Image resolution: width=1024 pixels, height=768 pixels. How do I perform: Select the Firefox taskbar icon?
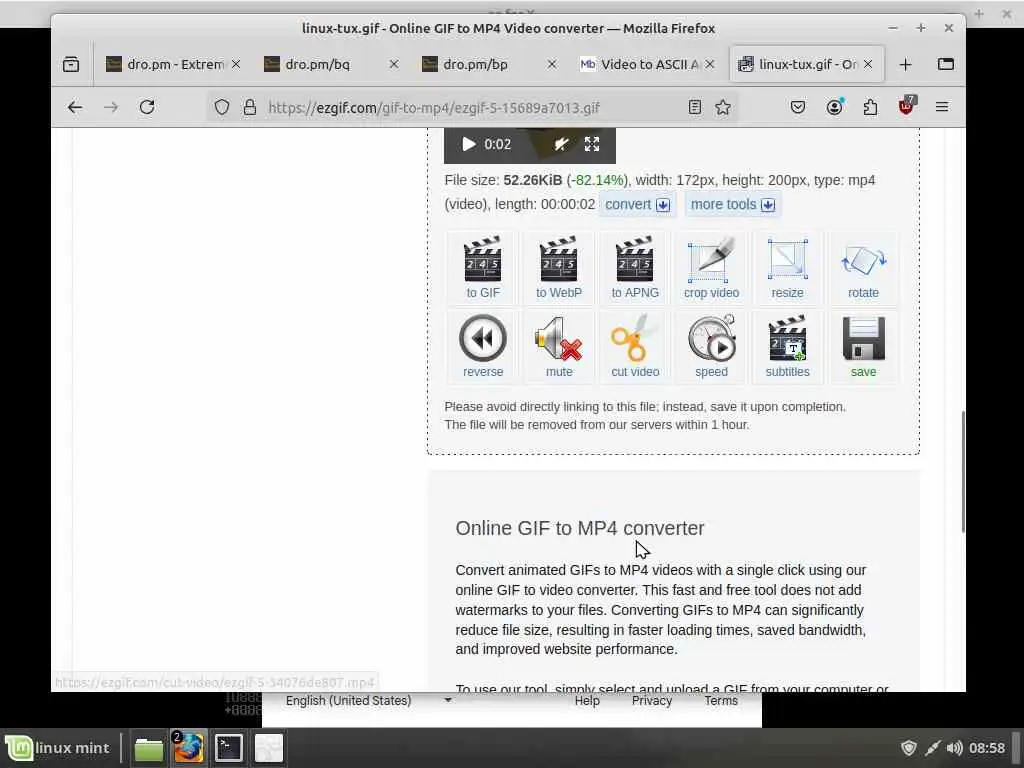(189, 748)
